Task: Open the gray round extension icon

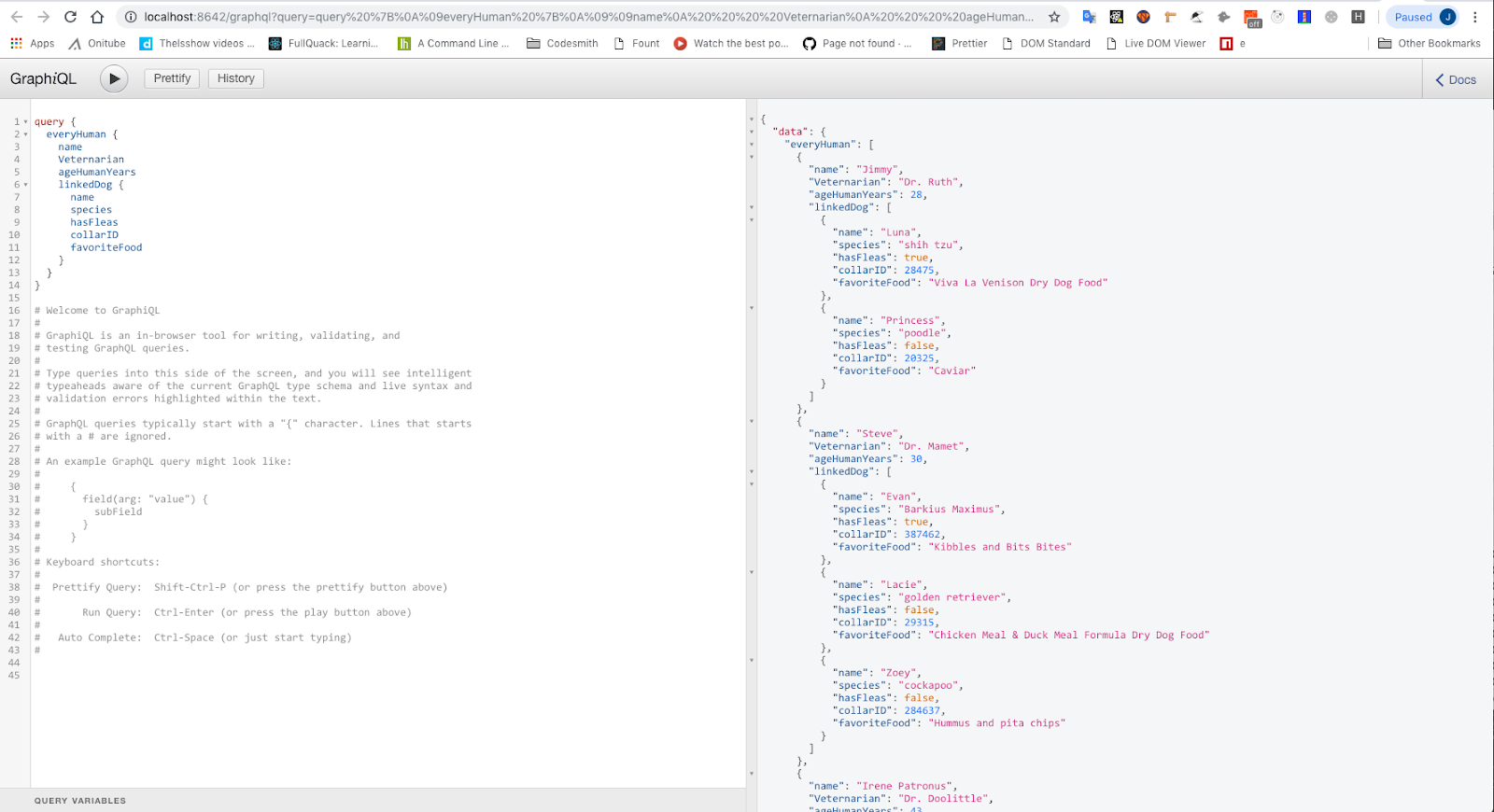Action: click(1332, 17)
